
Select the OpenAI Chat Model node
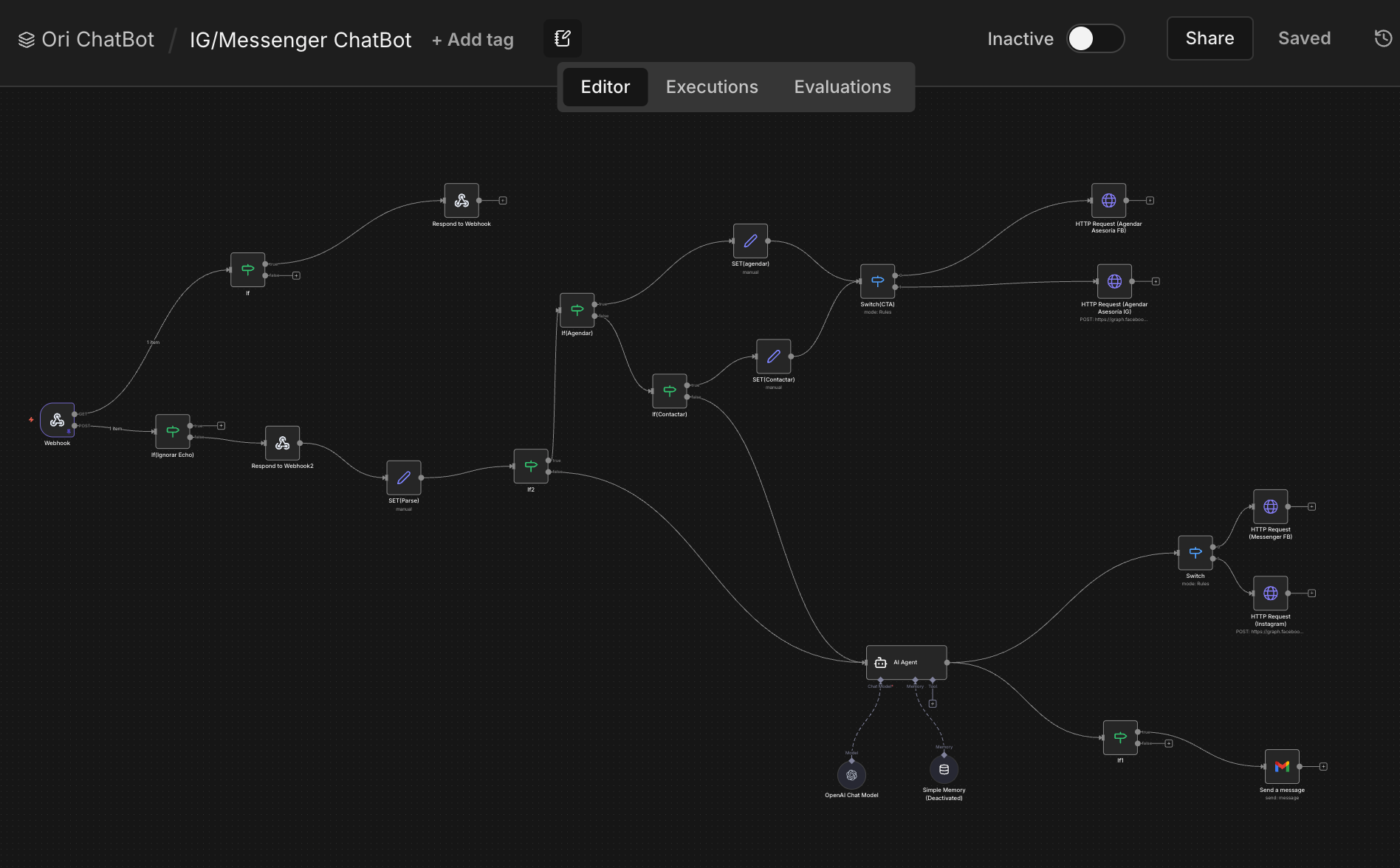[852, 774]
